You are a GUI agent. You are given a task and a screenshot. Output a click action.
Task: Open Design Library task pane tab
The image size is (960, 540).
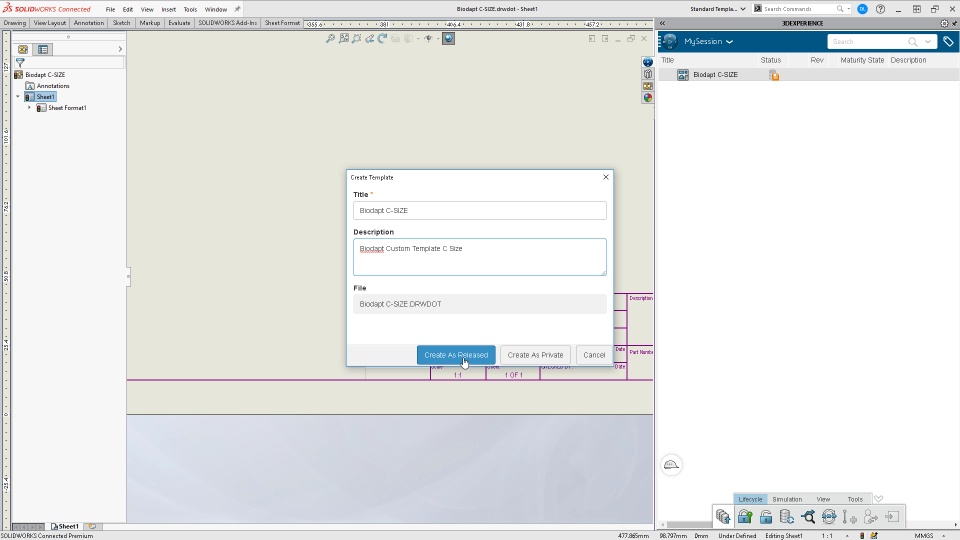pyautogui.click(x=648, y=74)
